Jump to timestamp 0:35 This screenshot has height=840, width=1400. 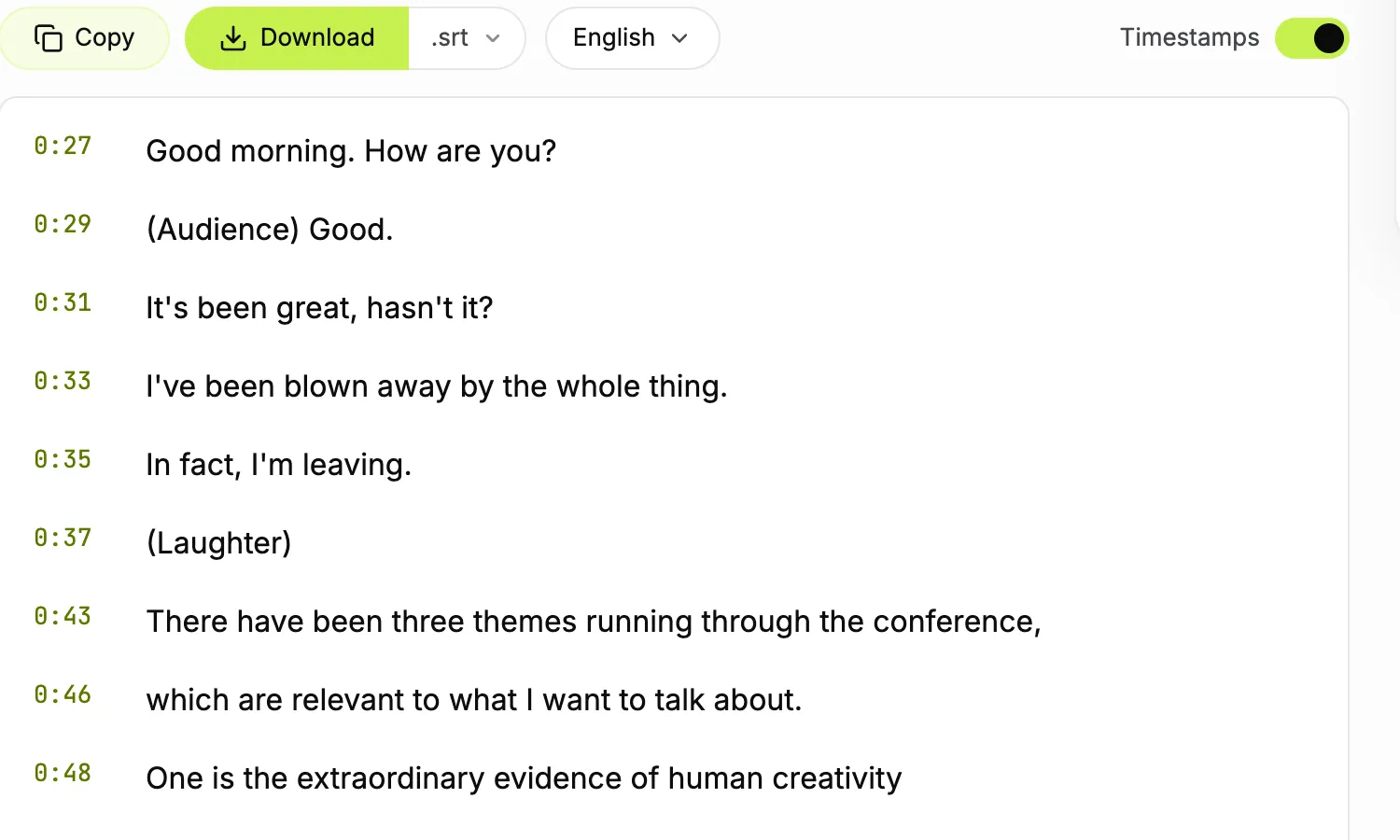(63, 459)
